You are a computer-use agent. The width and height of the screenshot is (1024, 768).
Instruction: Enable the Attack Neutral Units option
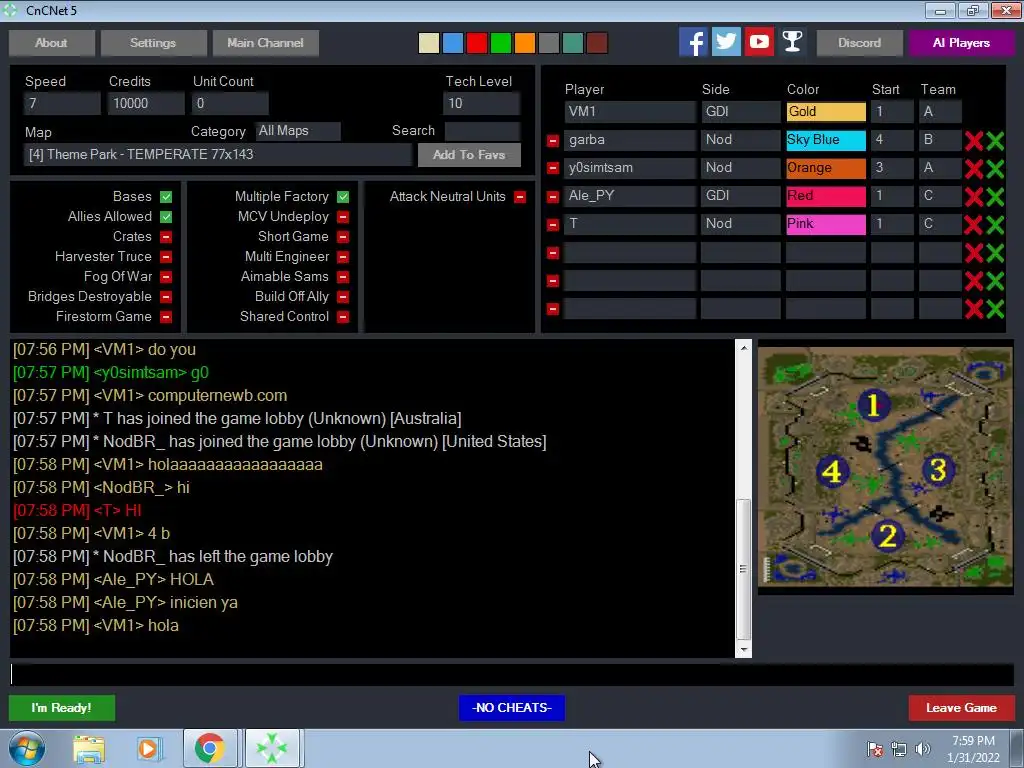(x=520, y=197)
